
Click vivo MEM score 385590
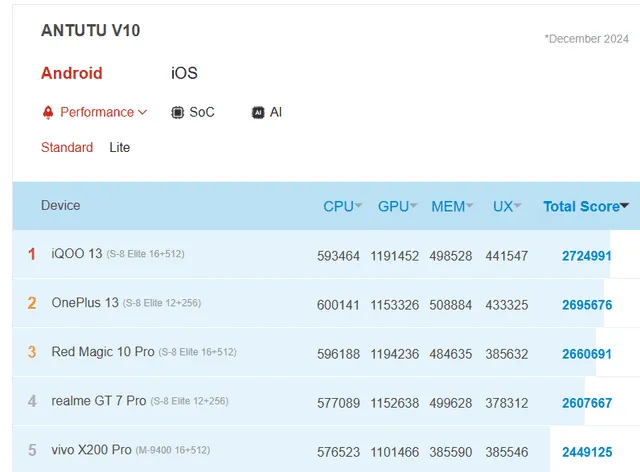coord(451,452)
